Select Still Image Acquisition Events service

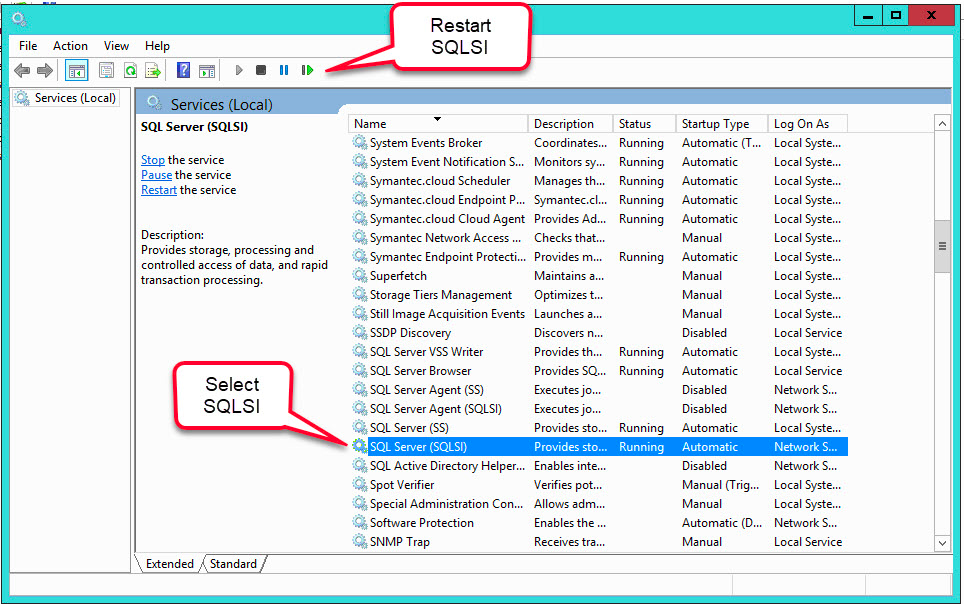599,314
